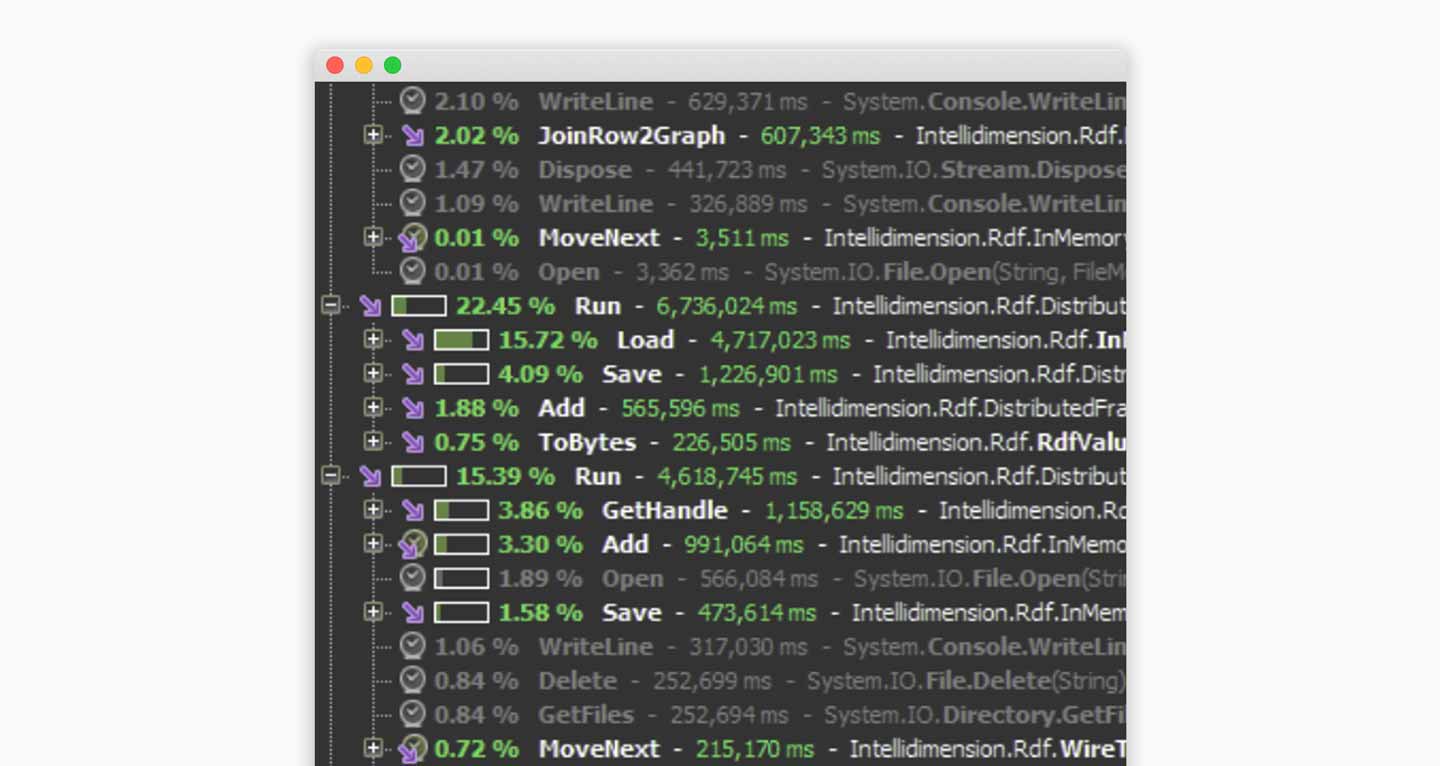Click the clock icon beside Delete 0.84 %
Viewport: 1440px width, 766px height.
(x=413, y=680)
